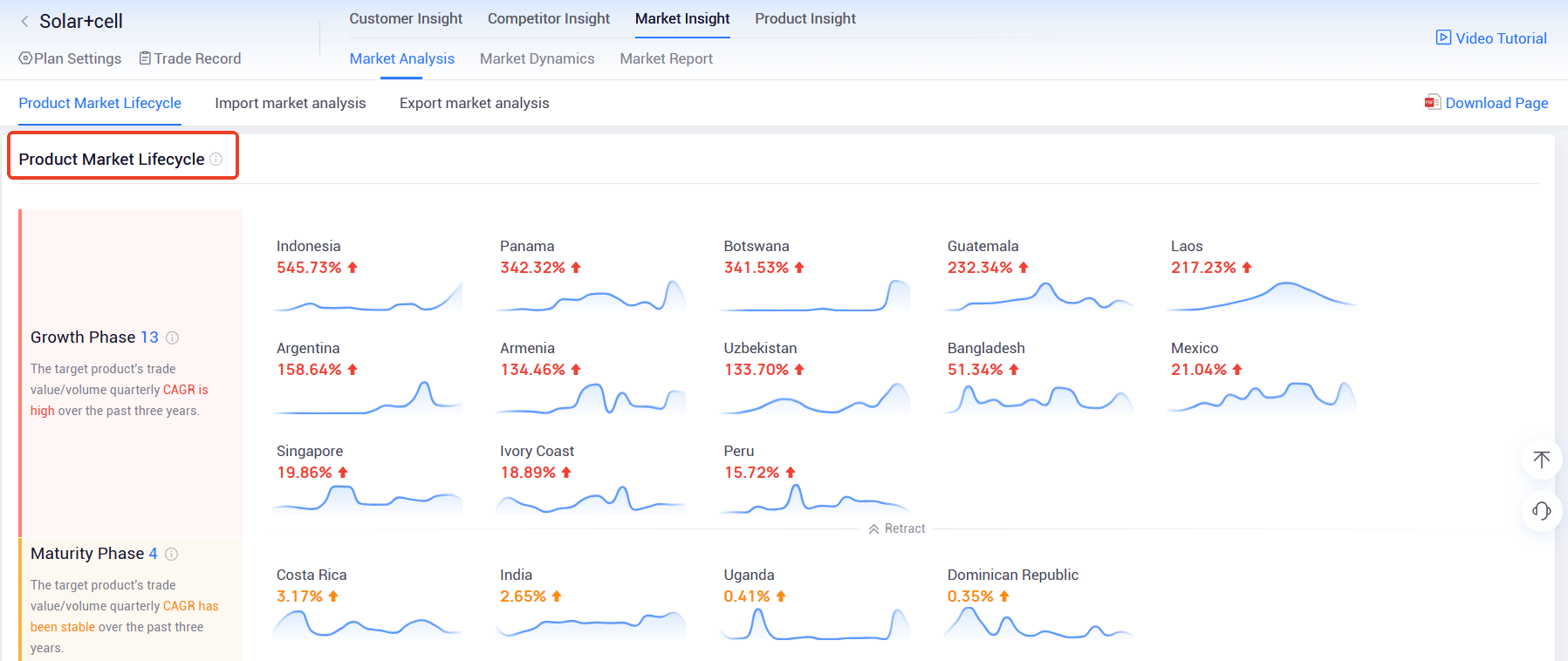Click info icon next to Product Market Lifecycle
Image resolution: width=1568 pixels, height=661 pixels.
tap(216, 159)
